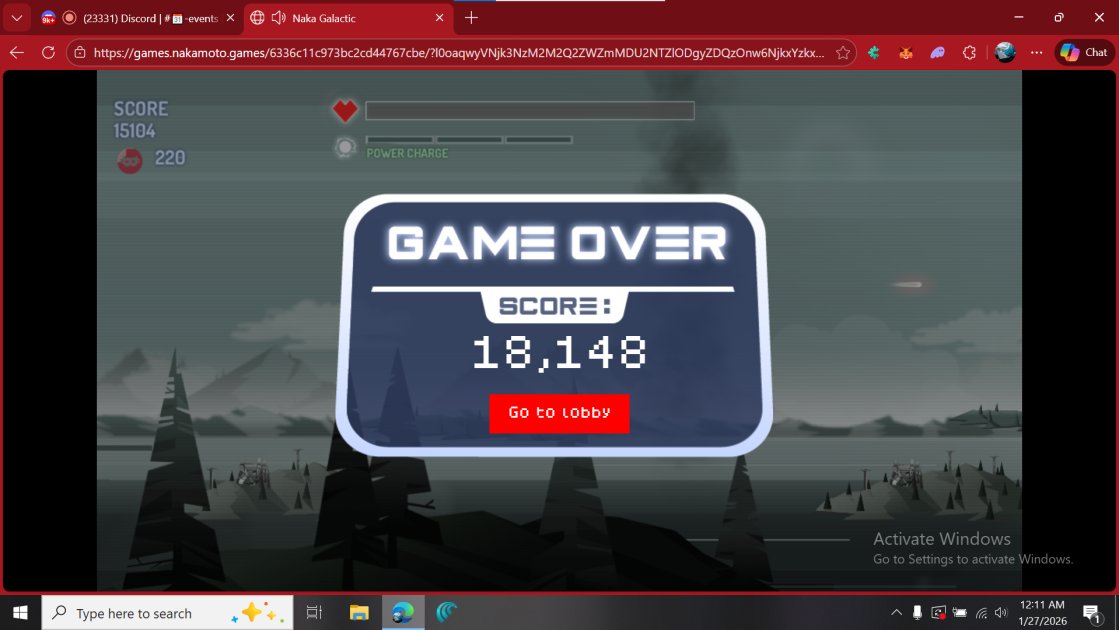Screen dimensions: 1119x630
Task: Click the taskbar search box
Action: pos(167,612)
